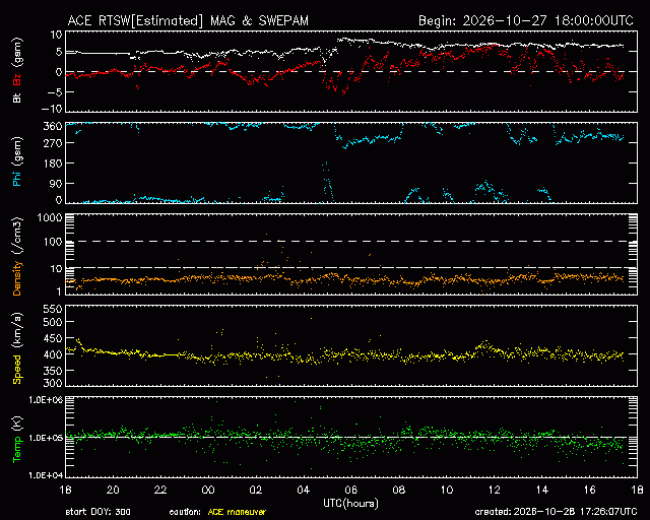Image resolution: width=650 pixels, height=520 pixels.
Task: Click the yellow "ACE maneuver" legend text
Action: tap(237, 512)
